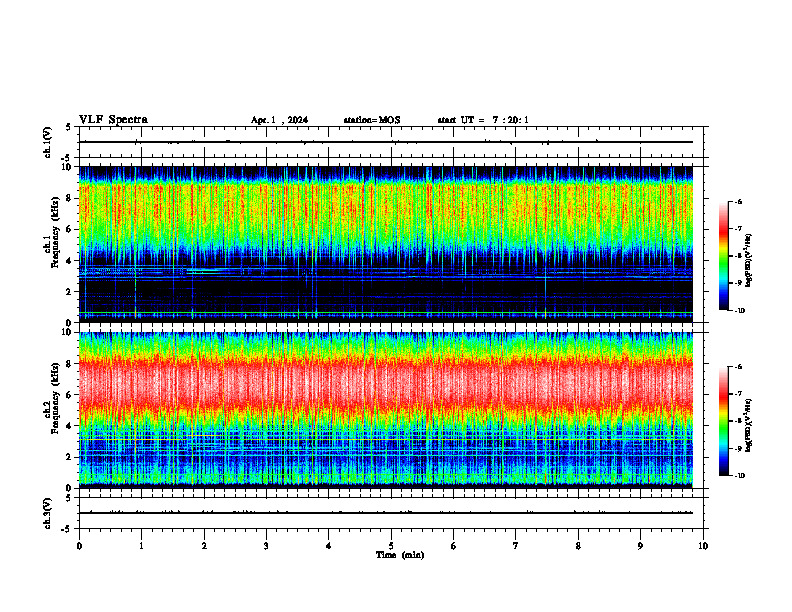
Task: Click the ch.1 "Frequency (kHz)" axis label
Action: click(x=55, y=232)
